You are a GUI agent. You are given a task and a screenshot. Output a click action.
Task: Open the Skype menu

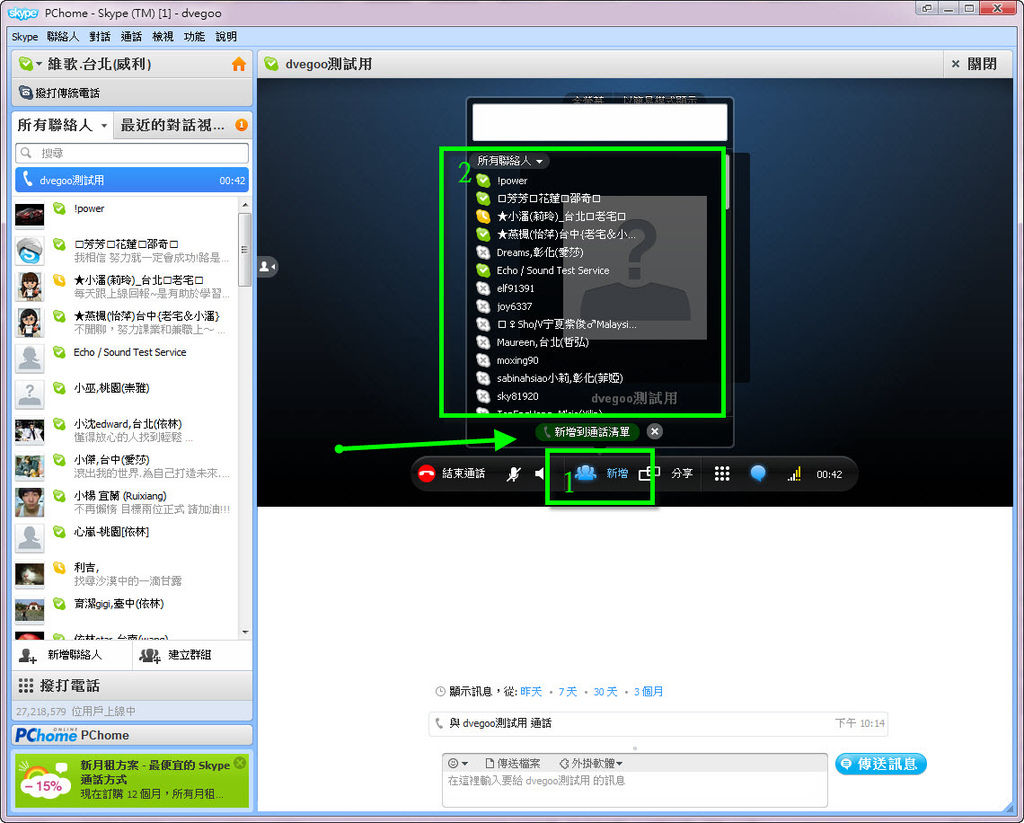point(24,37)
